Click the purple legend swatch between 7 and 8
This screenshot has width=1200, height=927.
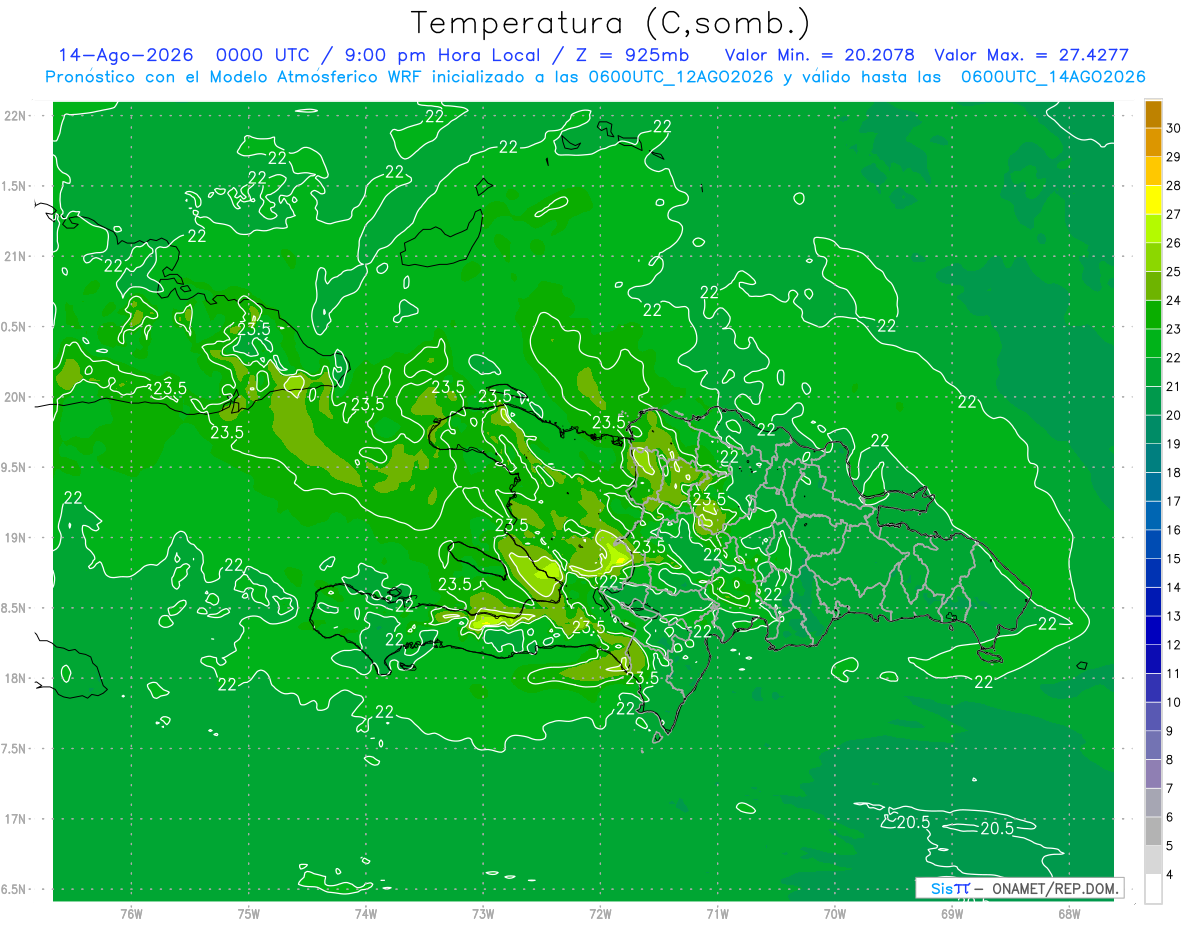click(x=1153, y=774)
